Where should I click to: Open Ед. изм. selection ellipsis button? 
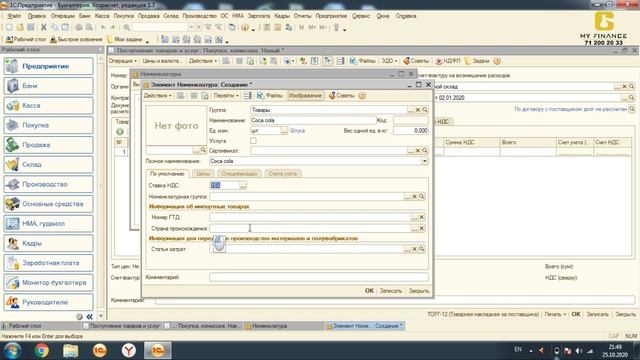(284, 131)
